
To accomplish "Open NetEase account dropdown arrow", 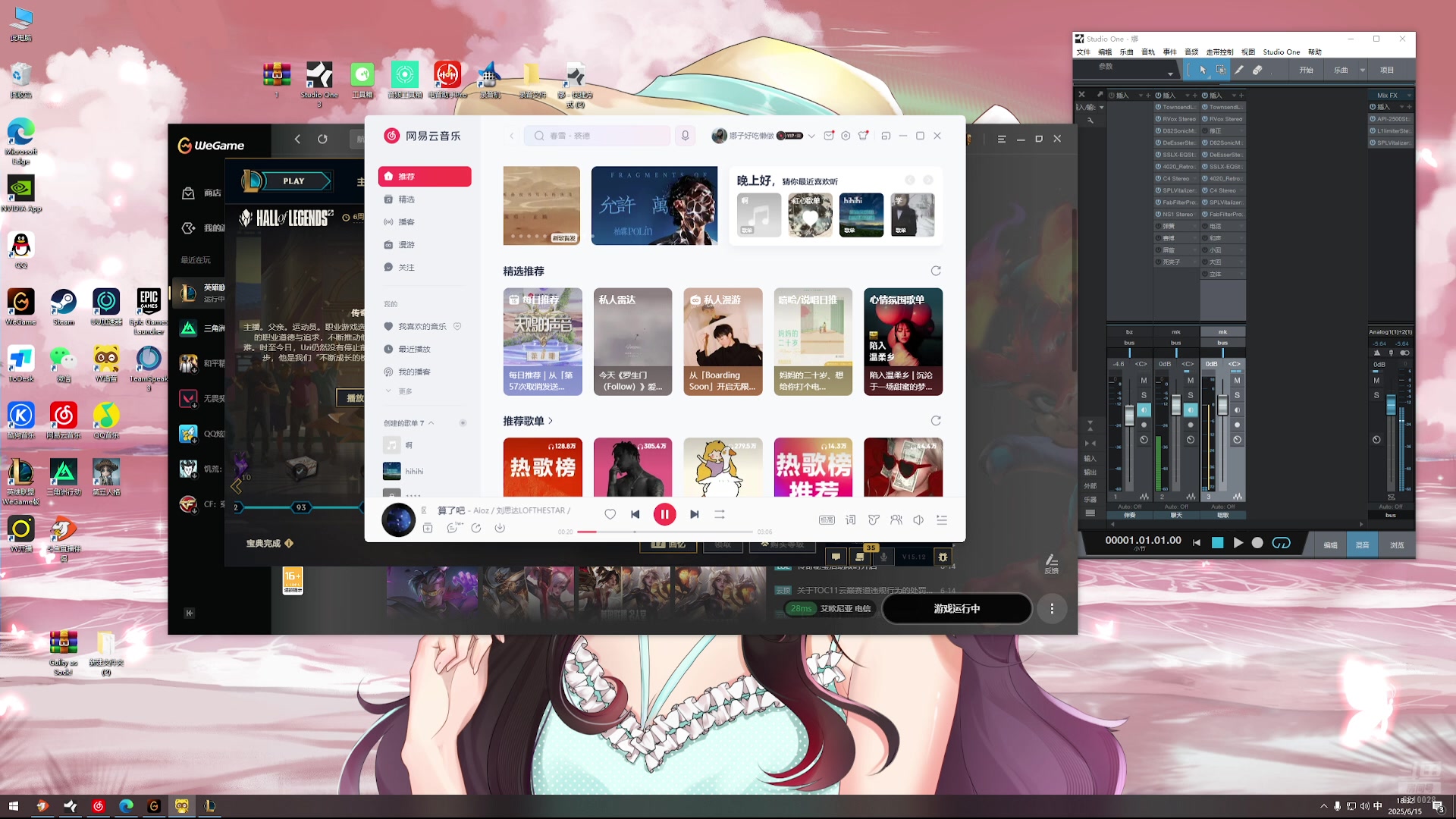I will click(811, 136).
